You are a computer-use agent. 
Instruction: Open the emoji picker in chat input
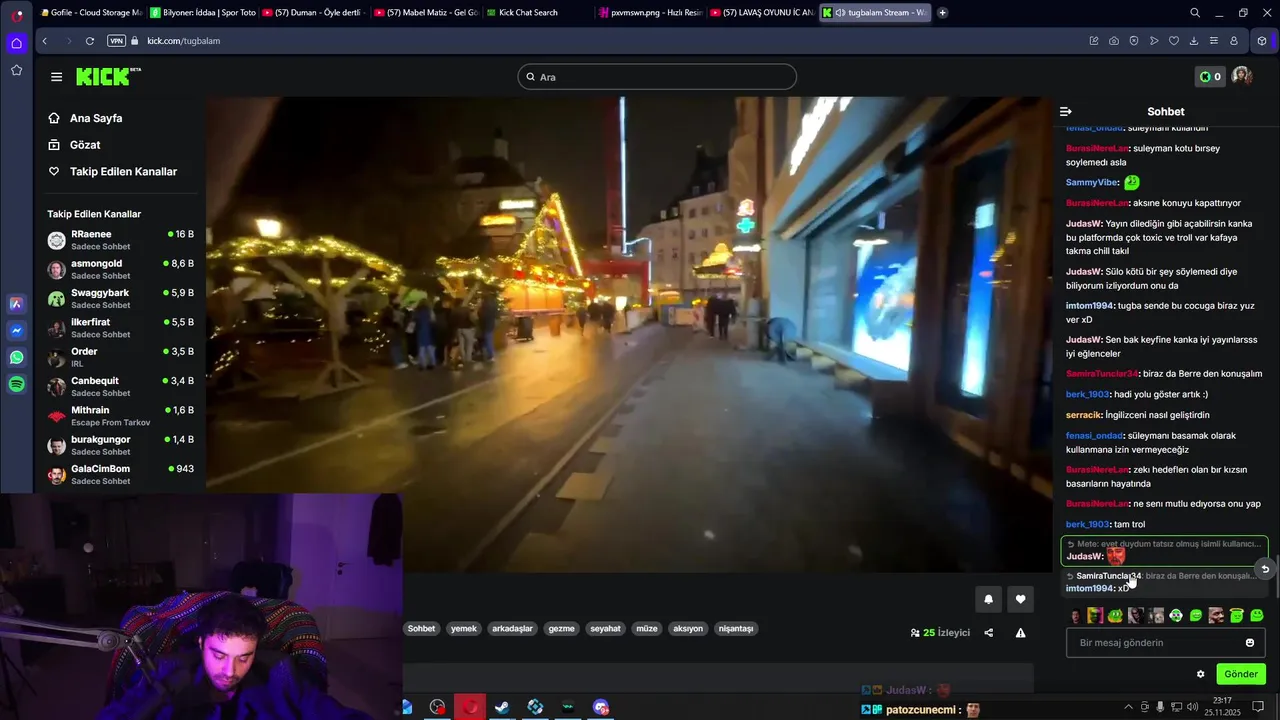1250,643
